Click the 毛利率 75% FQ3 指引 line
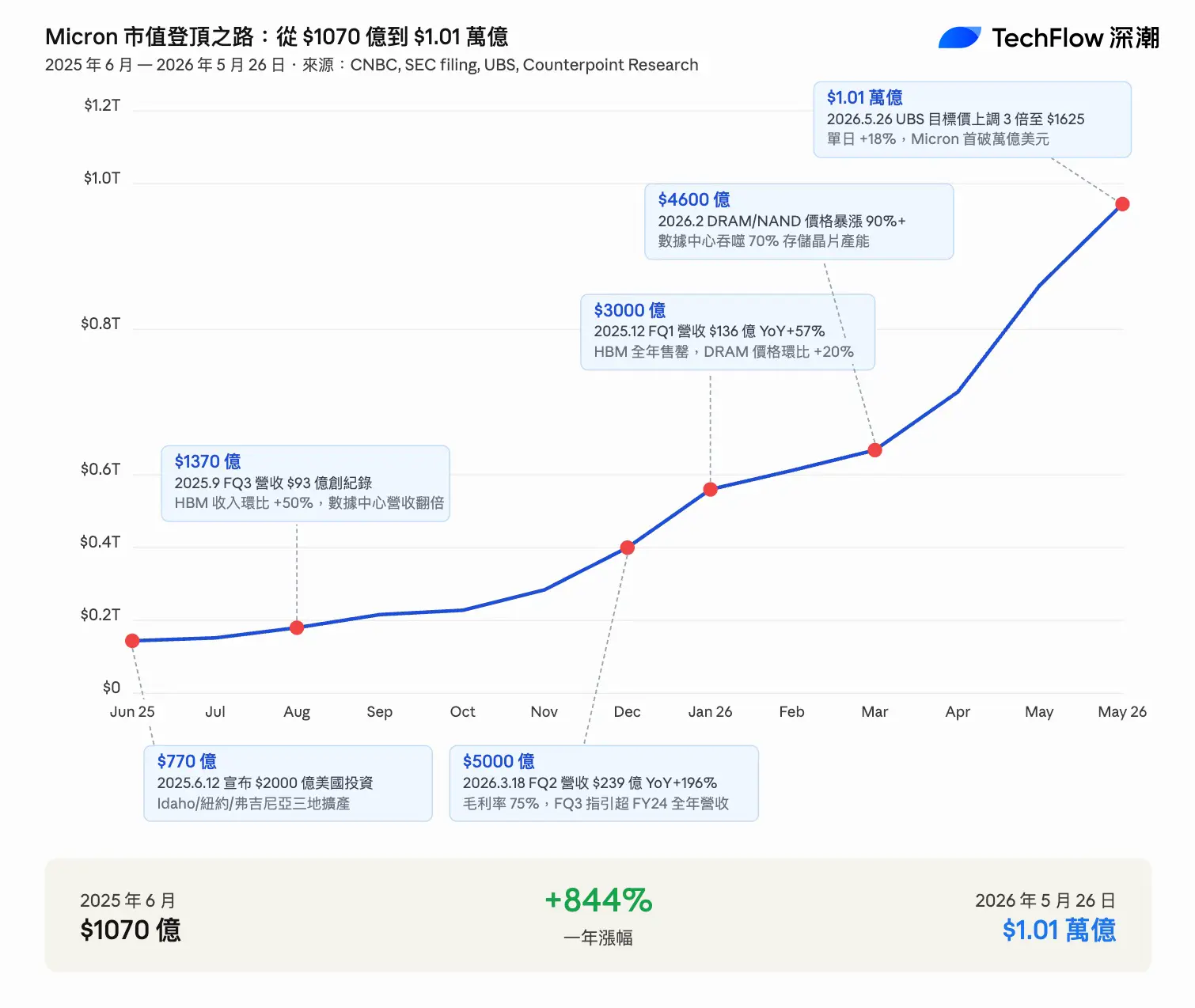Screen dimensions: 1195x1008 (x=596, y=804)
